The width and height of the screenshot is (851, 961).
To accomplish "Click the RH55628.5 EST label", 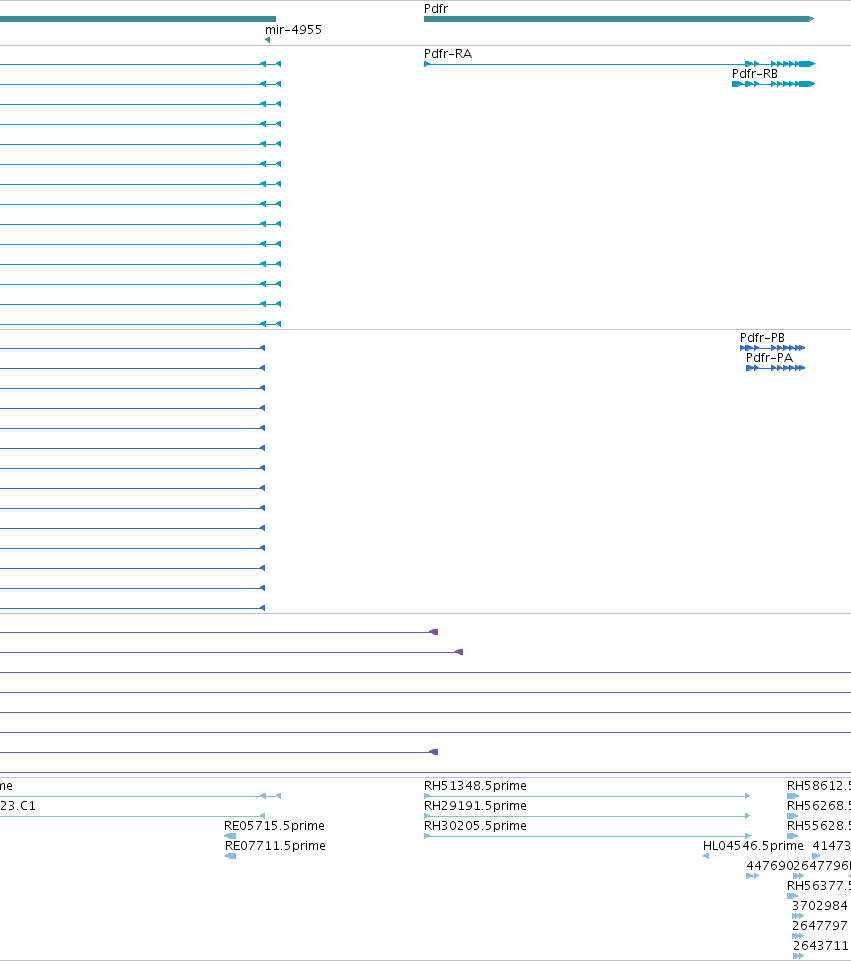I will pos(819,826).
